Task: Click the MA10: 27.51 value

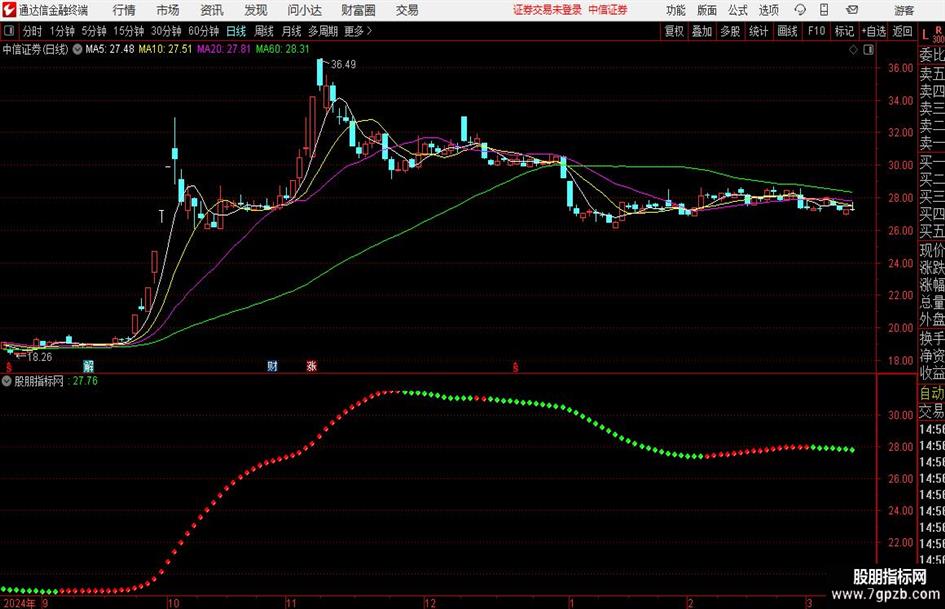Action: point(165,49)
